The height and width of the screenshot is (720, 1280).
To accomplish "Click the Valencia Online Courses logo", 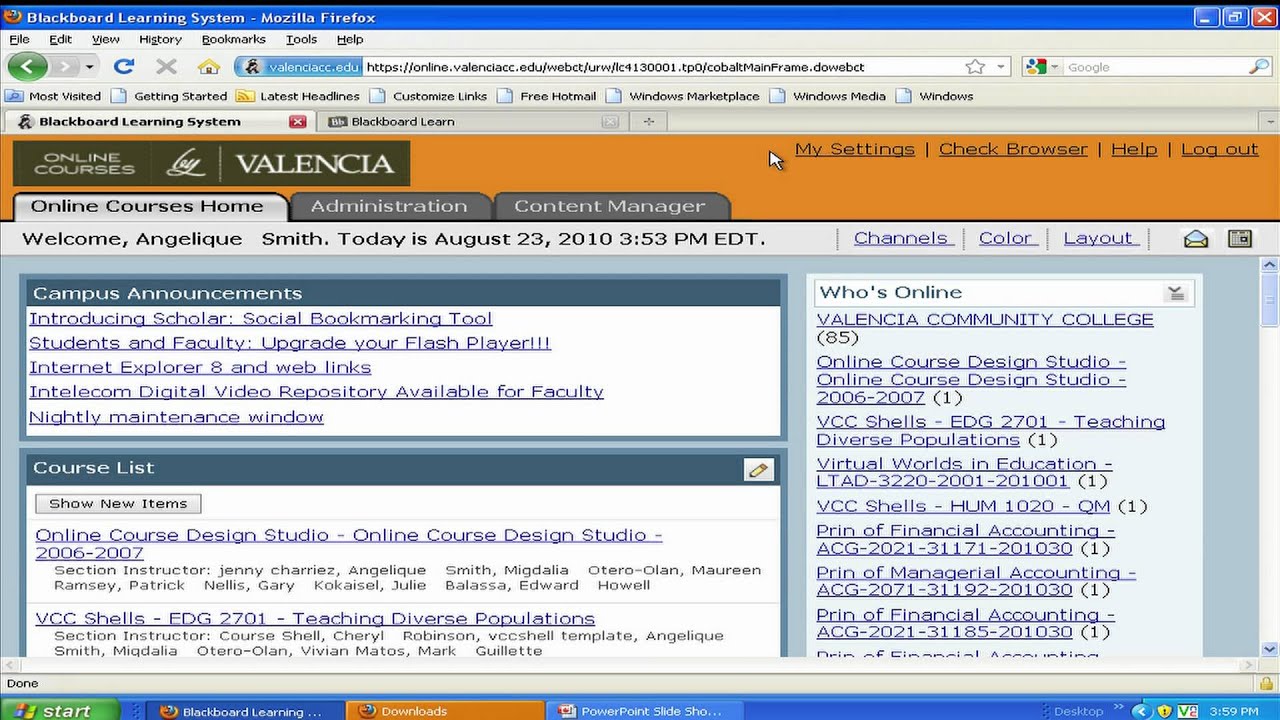I will coord(212,163).
